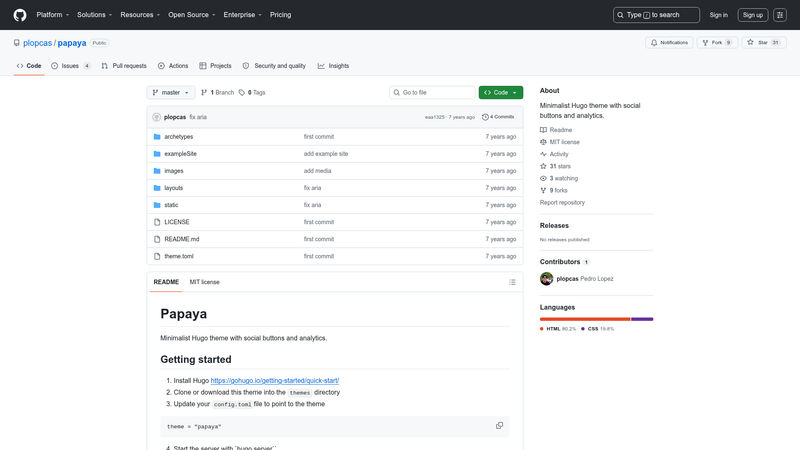Screen dimensions: 800x450
Task: Click the Releases heading link
Action: click(x=554, y=226)
